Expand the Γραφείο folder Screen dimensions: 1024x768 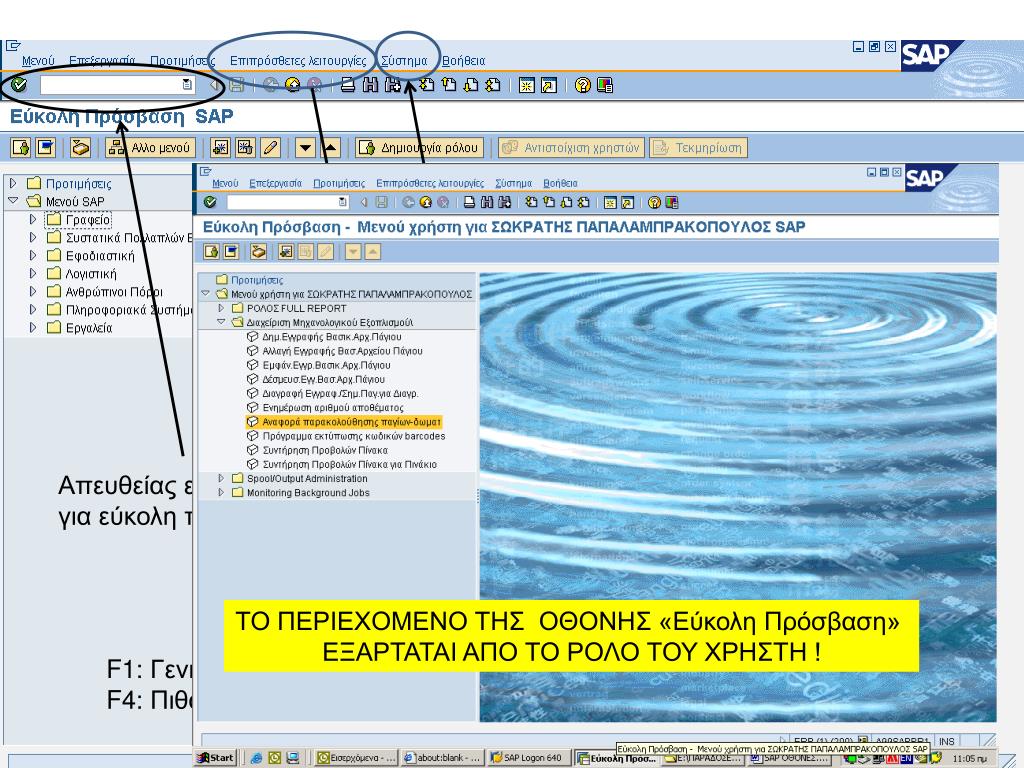coord(32,219)
